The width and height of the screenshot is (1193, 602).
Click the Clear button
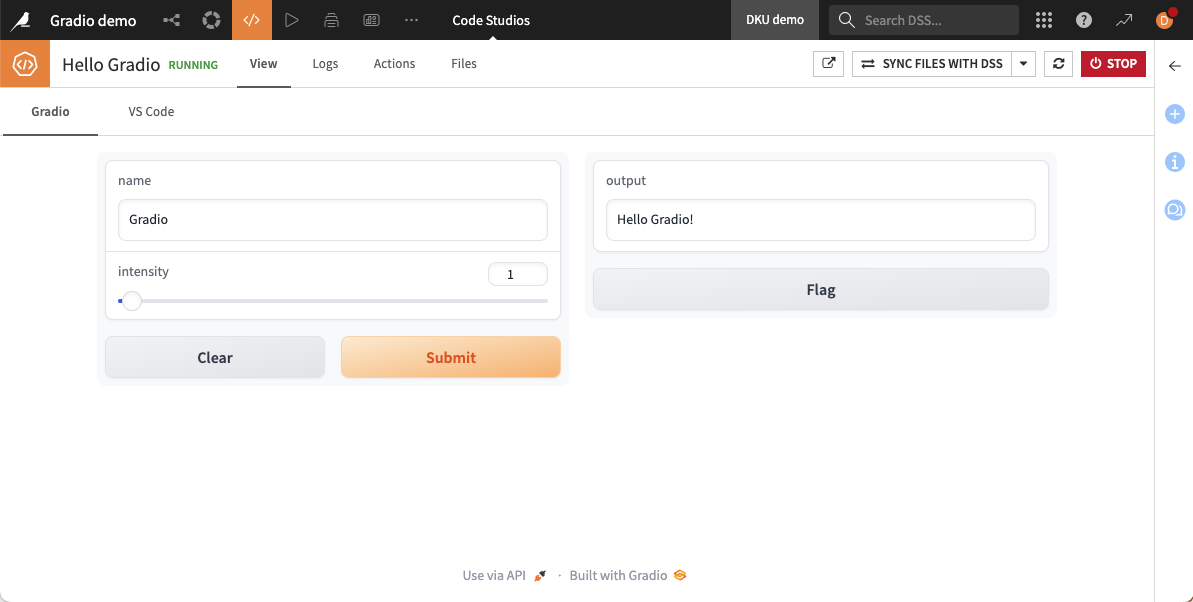(x=215, y=357)
